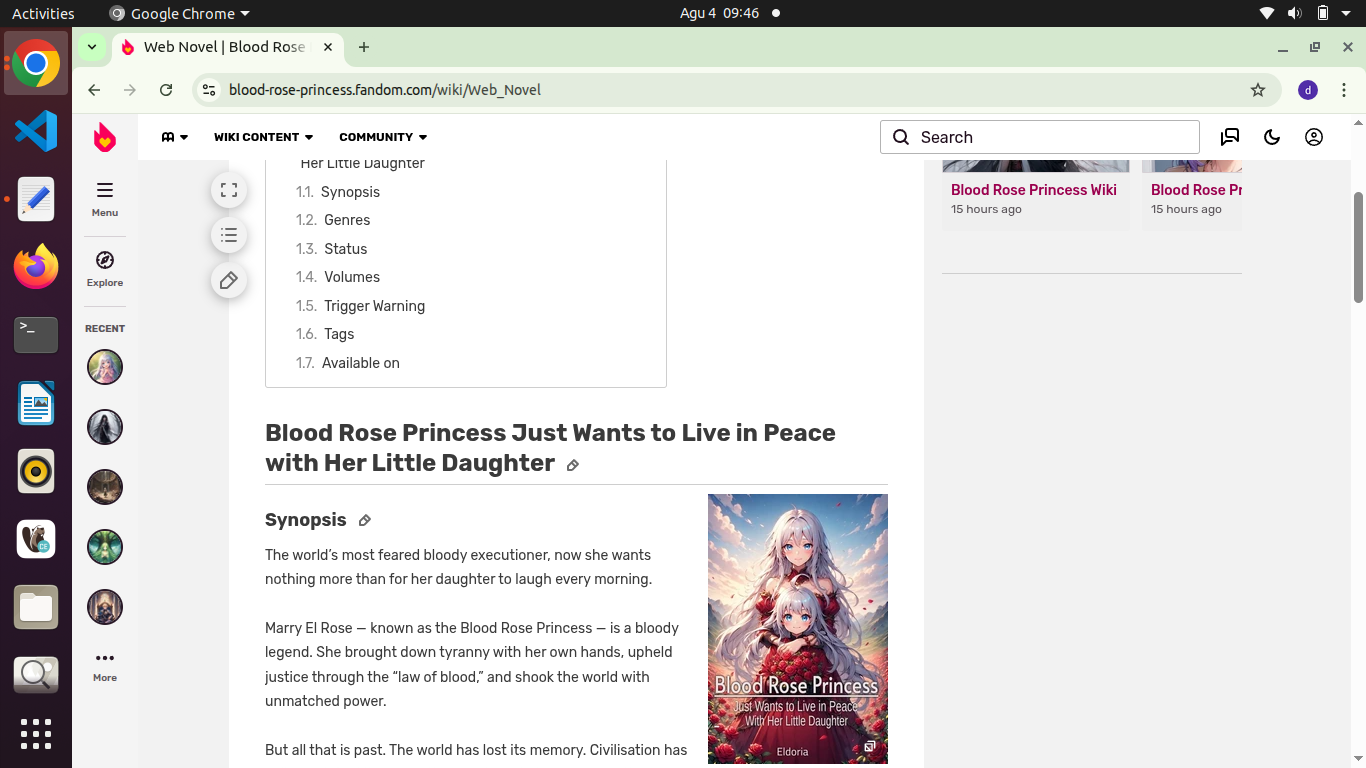Expand the article to fullscreen view
The image size is (1366, 768).
[x=229, y=189]
